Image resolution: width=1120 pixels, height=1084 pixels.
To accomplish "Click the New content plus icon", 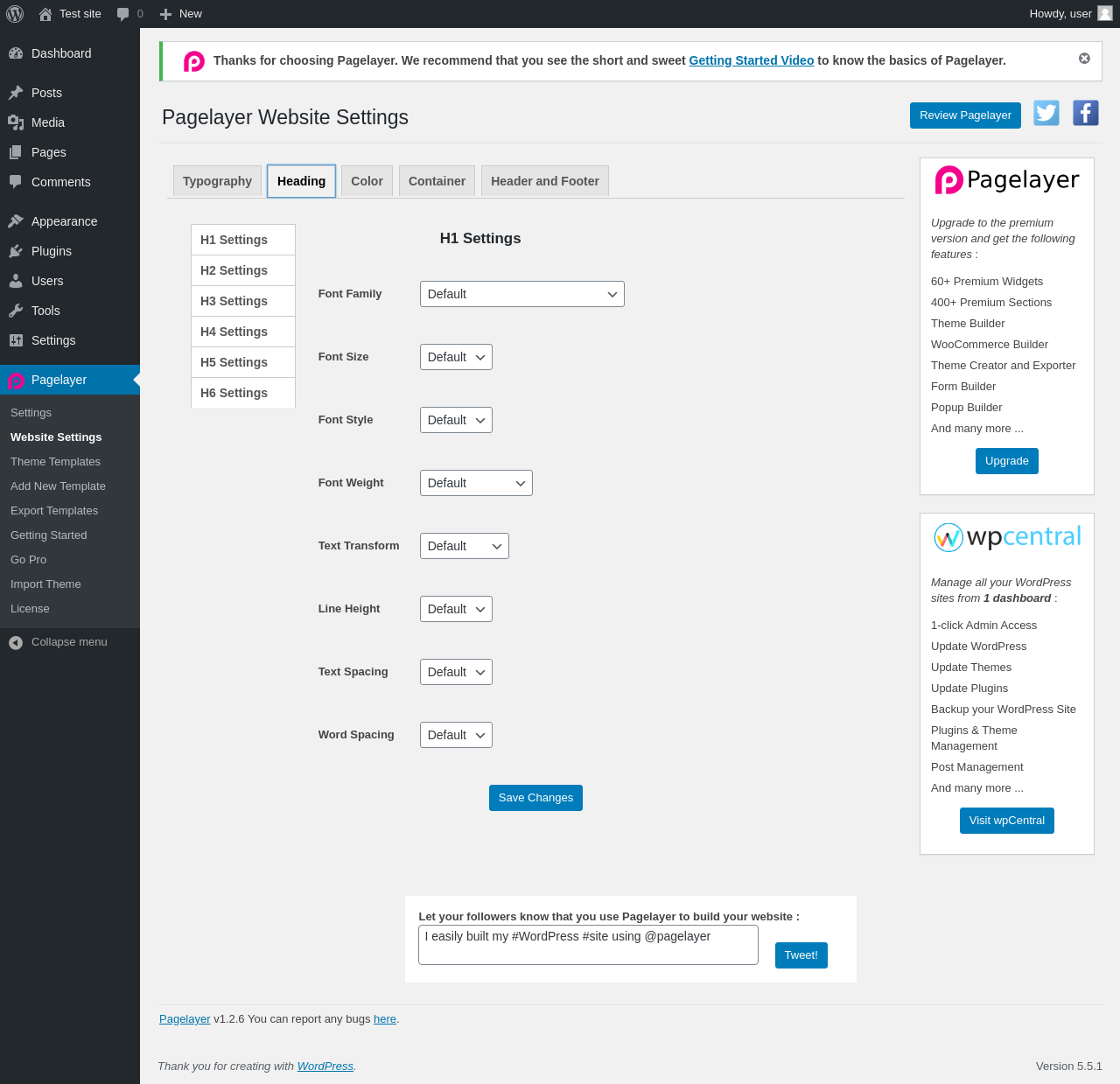I will (165, 14).
